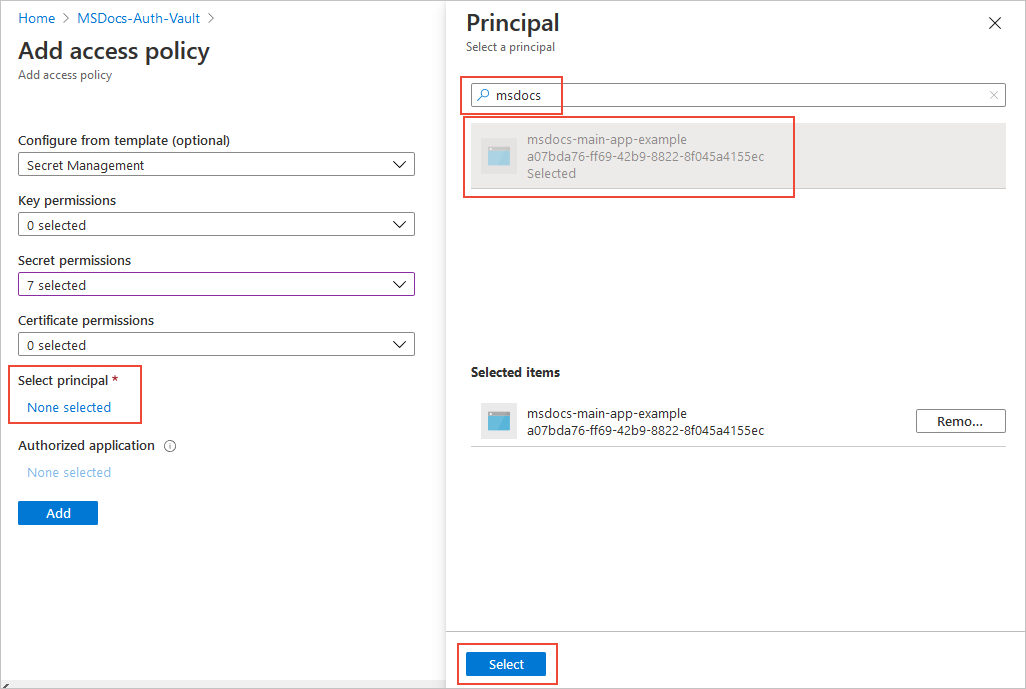Click the app icon of msdocs-main-app-example search result
Screen dimensions: 1026x689
click(499, 156)
